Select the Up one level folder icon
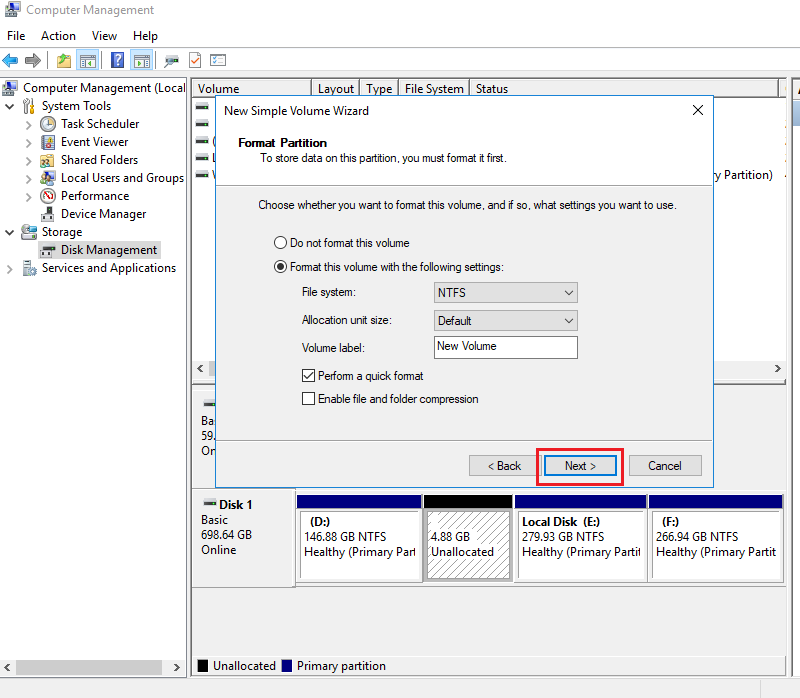Image resolution: width=800 pixels, height=698 pixels. pyautogui.click(x=62, y=60)
